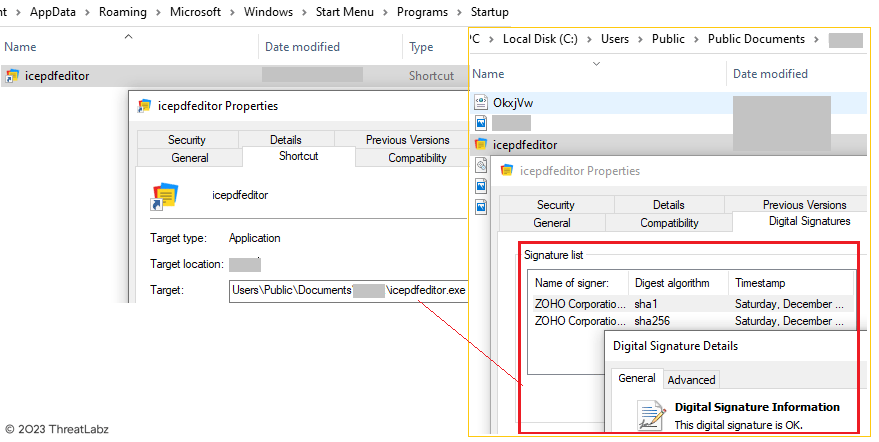This screenshot has width=879, height=442.
Task: Click the icon in the right Properties title bar
Action: point(508,171)
